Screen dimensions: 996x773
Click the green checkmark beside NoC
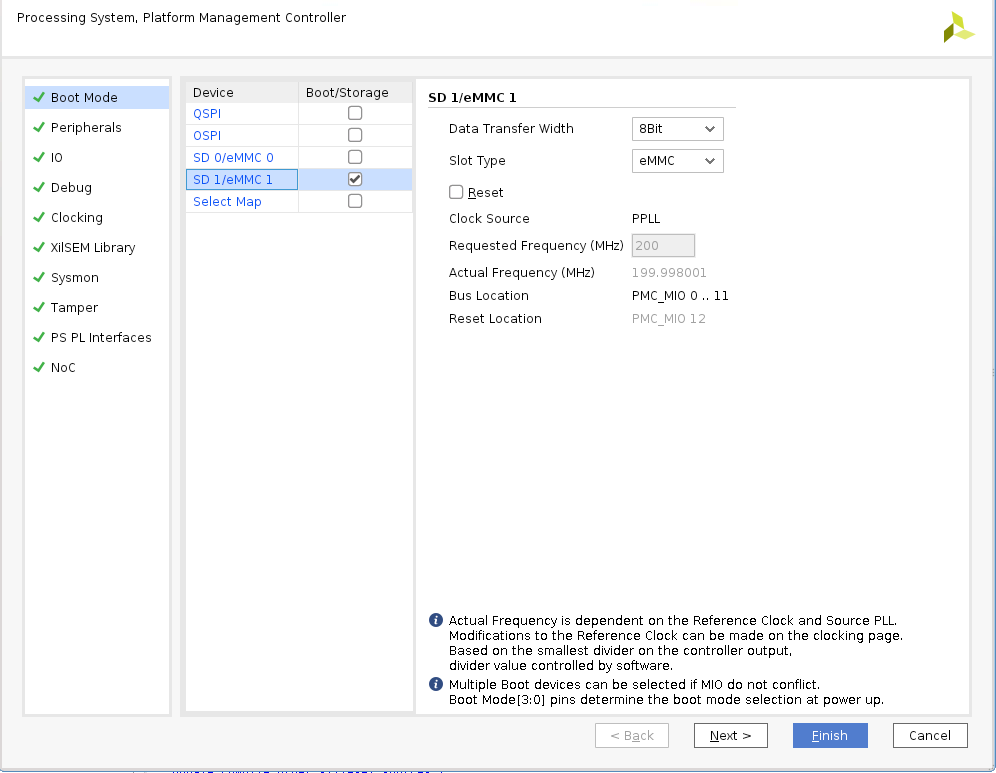[39, 367]
